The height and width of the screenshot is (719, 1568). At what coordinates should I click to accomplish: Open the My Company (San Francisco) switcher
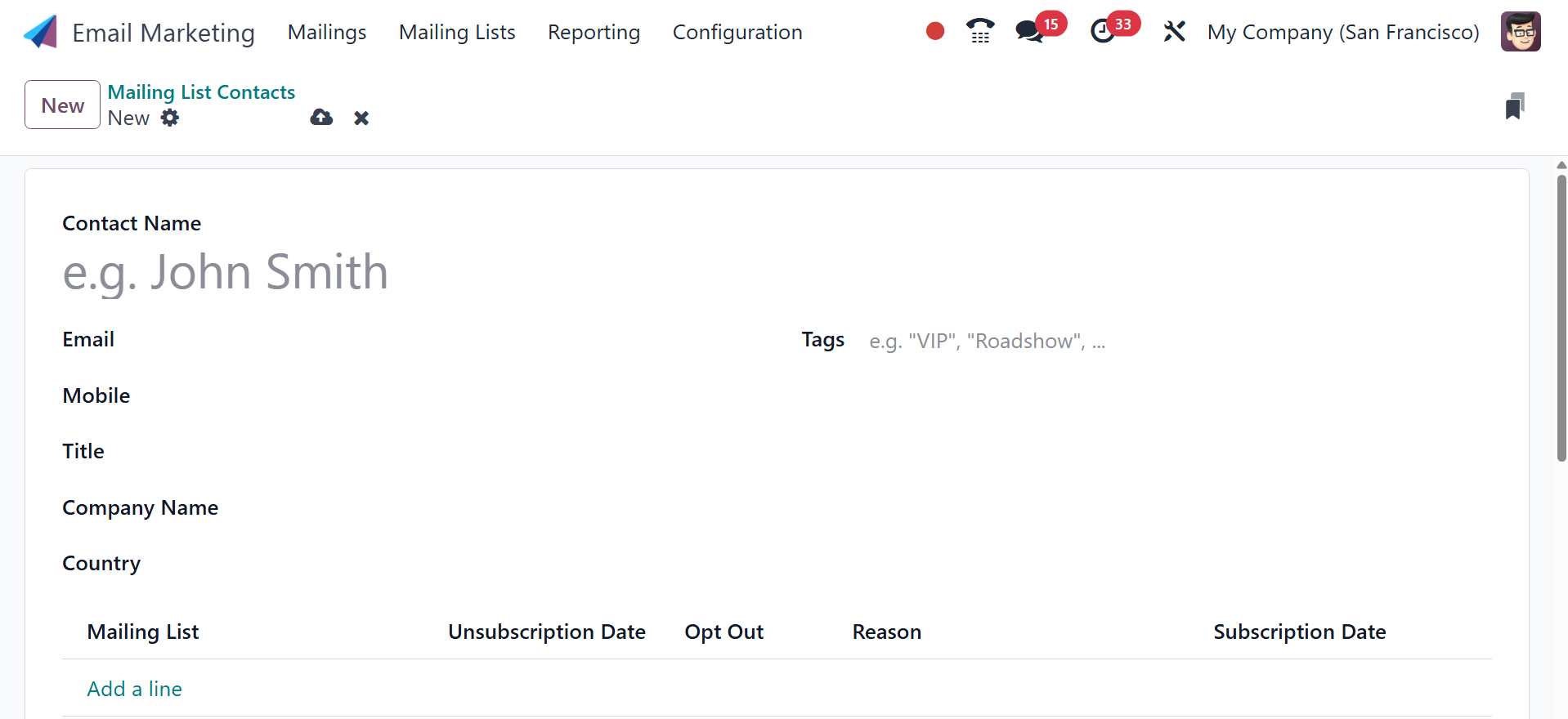1343,32
